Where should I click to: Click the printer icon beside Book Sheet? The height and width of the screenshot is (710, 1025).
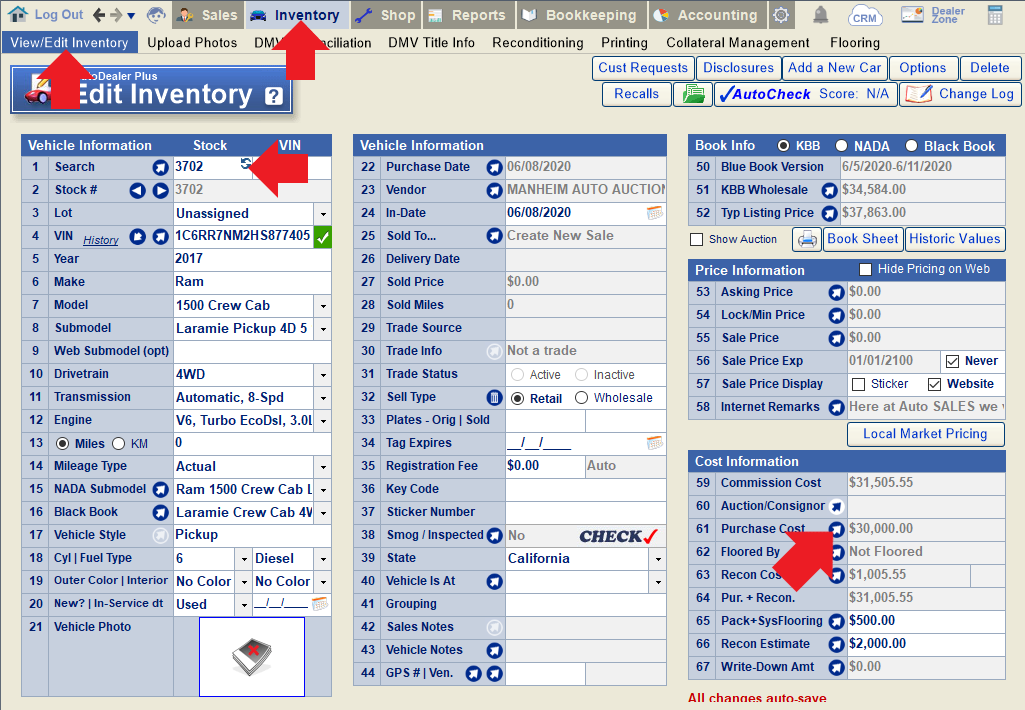807,239
